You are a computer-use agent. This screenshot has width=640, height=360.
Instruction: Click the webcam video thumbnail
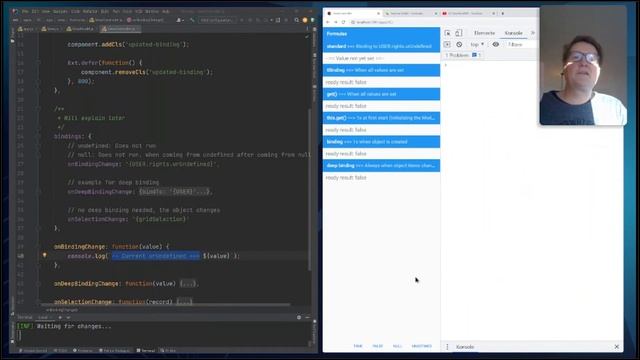[x=583, y=66]
